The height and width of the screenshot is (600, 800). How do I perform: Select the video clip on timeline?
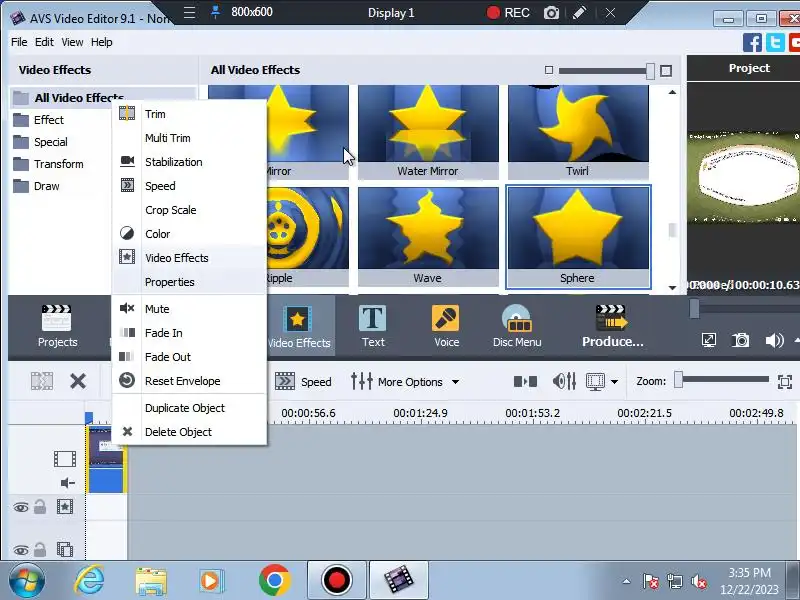click(107, 459)
